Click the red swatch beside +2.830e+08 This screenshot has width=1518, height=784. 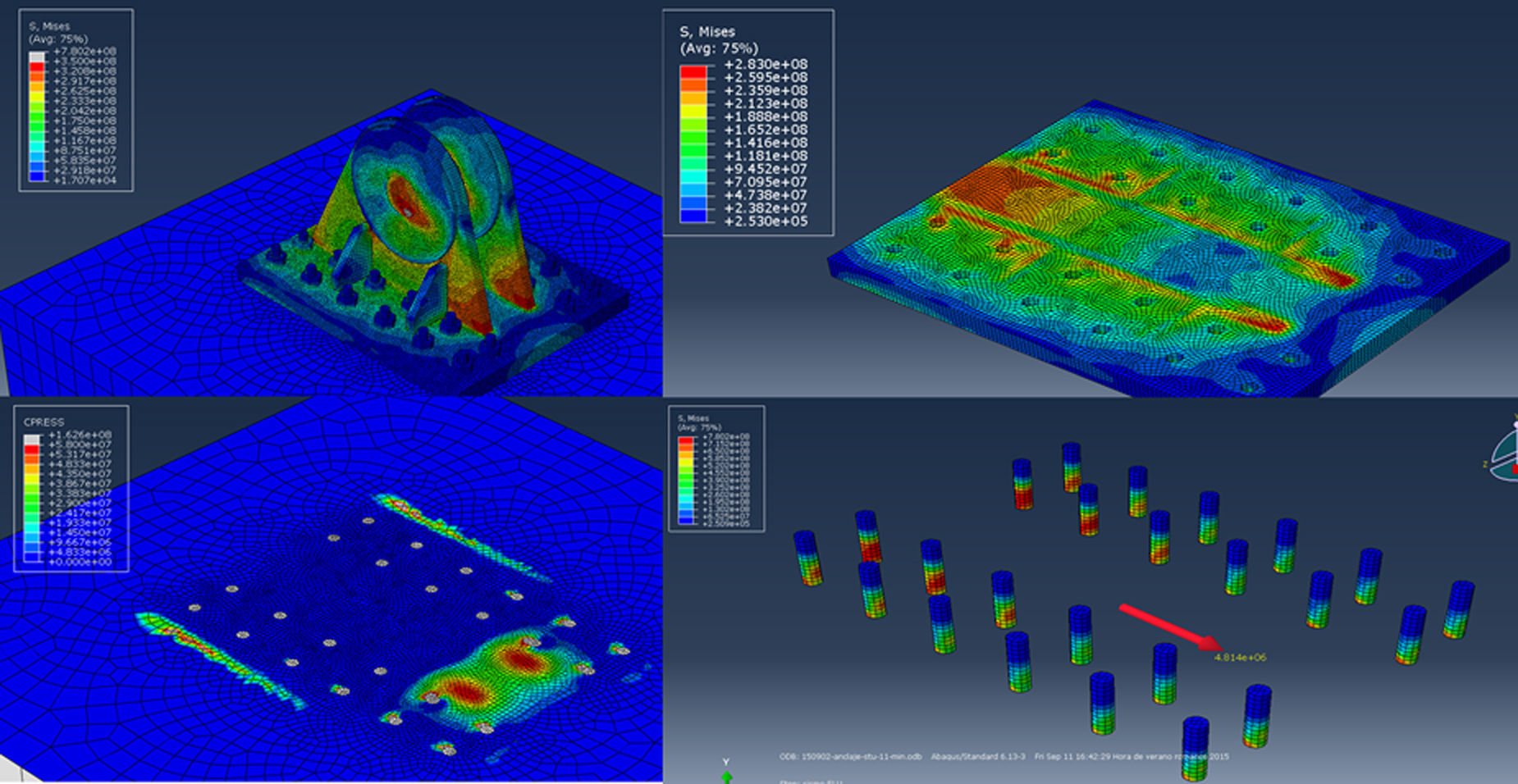[x=693, y=71]
